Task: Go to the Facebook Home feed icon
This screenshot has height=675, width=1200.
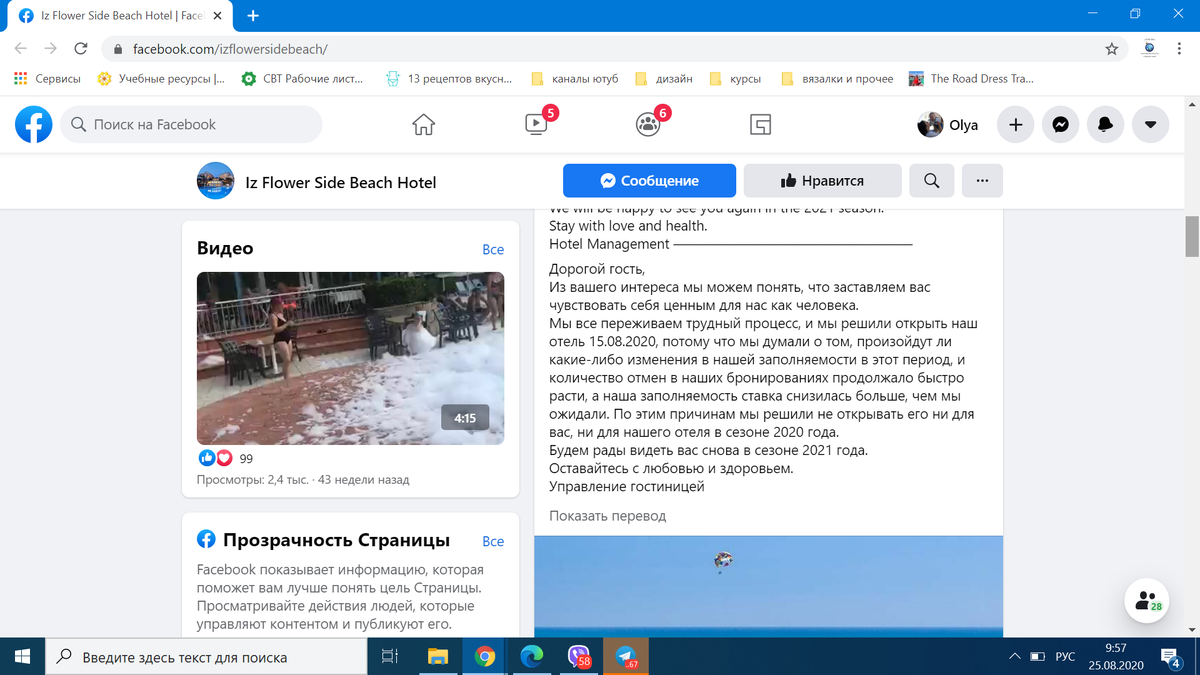Action: [424, 125]
